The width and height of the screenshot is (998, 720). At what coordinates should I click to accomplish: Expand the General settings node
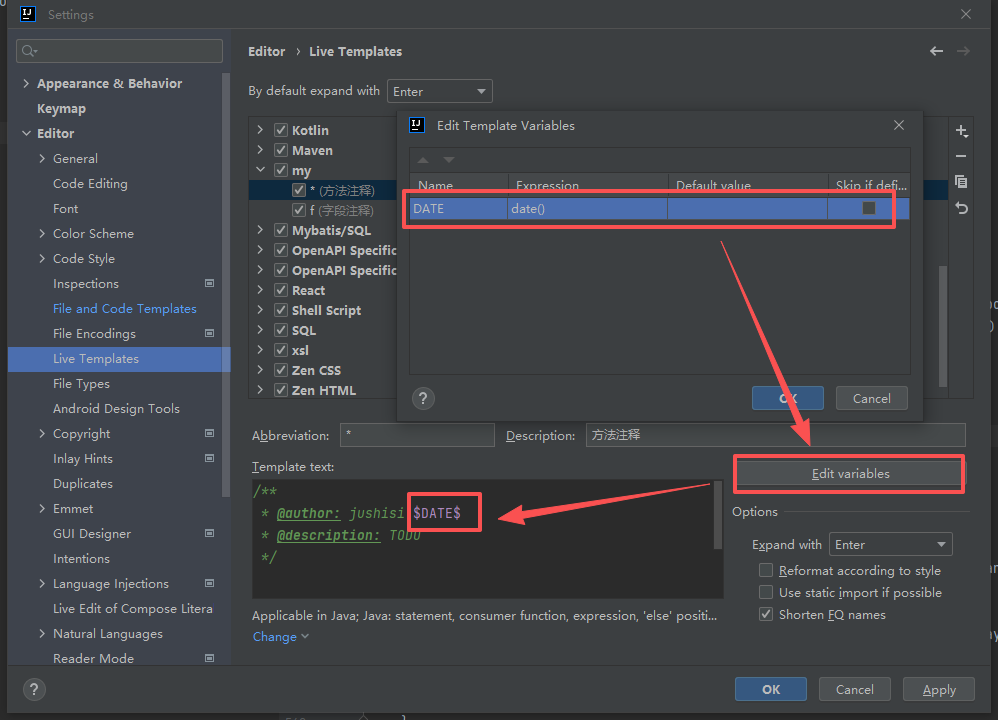coord(42,159)
